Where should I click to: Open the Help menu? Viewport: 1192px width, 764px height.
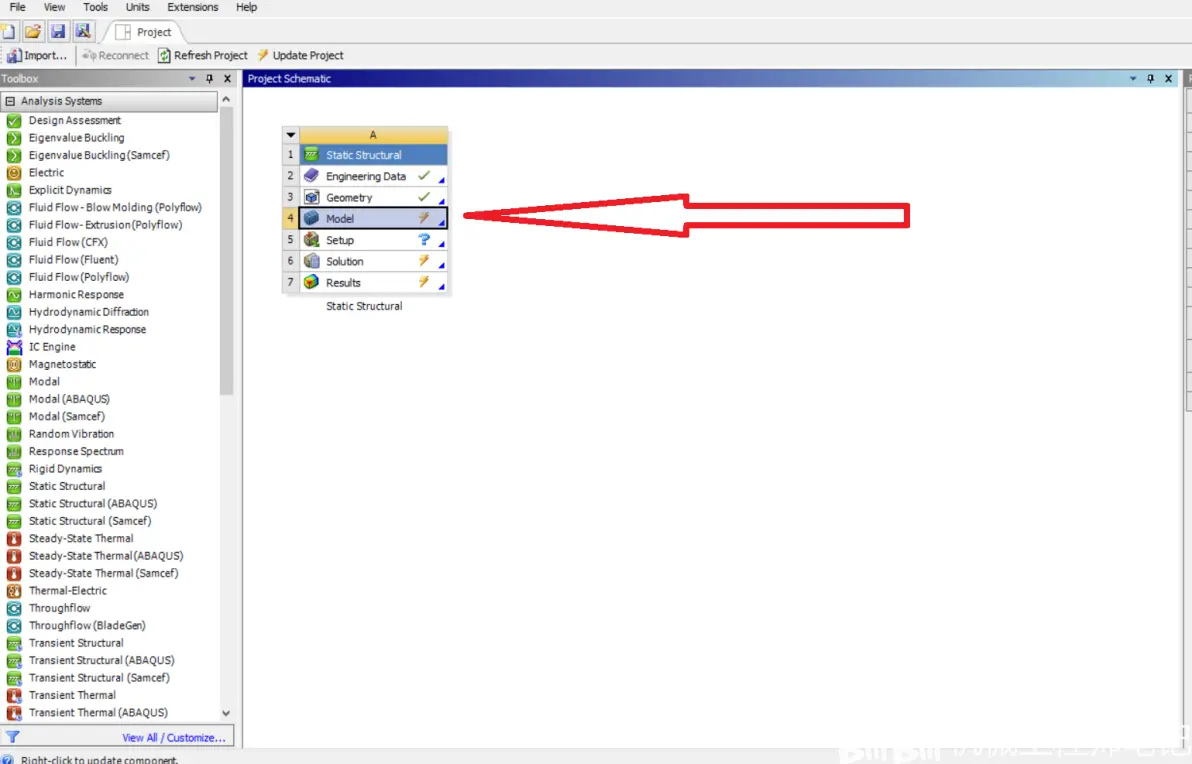246,7
